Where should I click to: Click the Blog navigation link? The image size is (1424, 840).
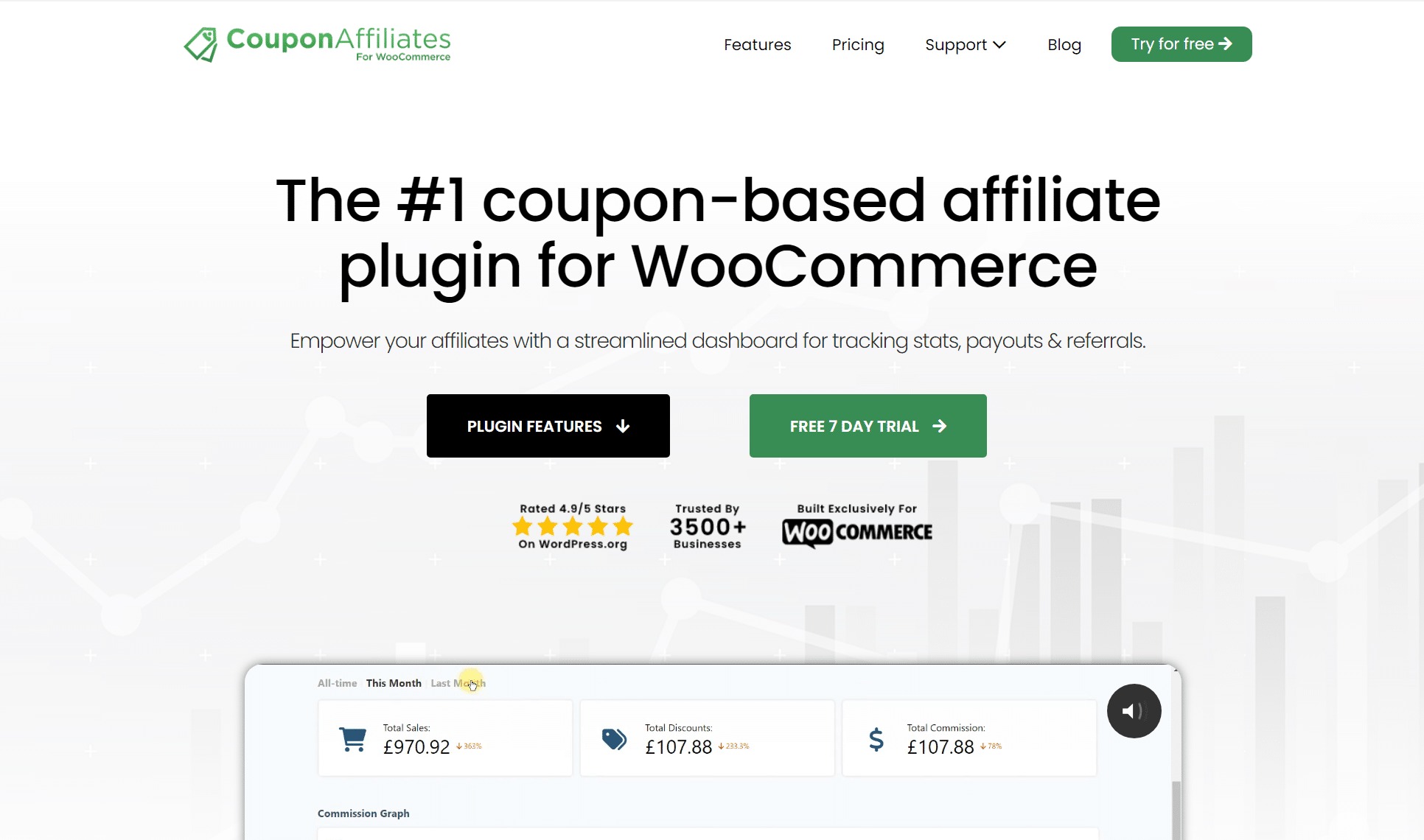1064,44
